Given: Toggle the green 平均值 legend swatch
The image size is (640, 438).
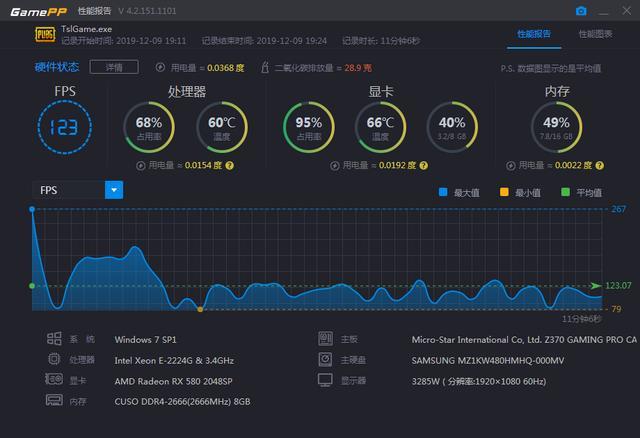Looking at the screenshot, I should (x=565, y=192).
